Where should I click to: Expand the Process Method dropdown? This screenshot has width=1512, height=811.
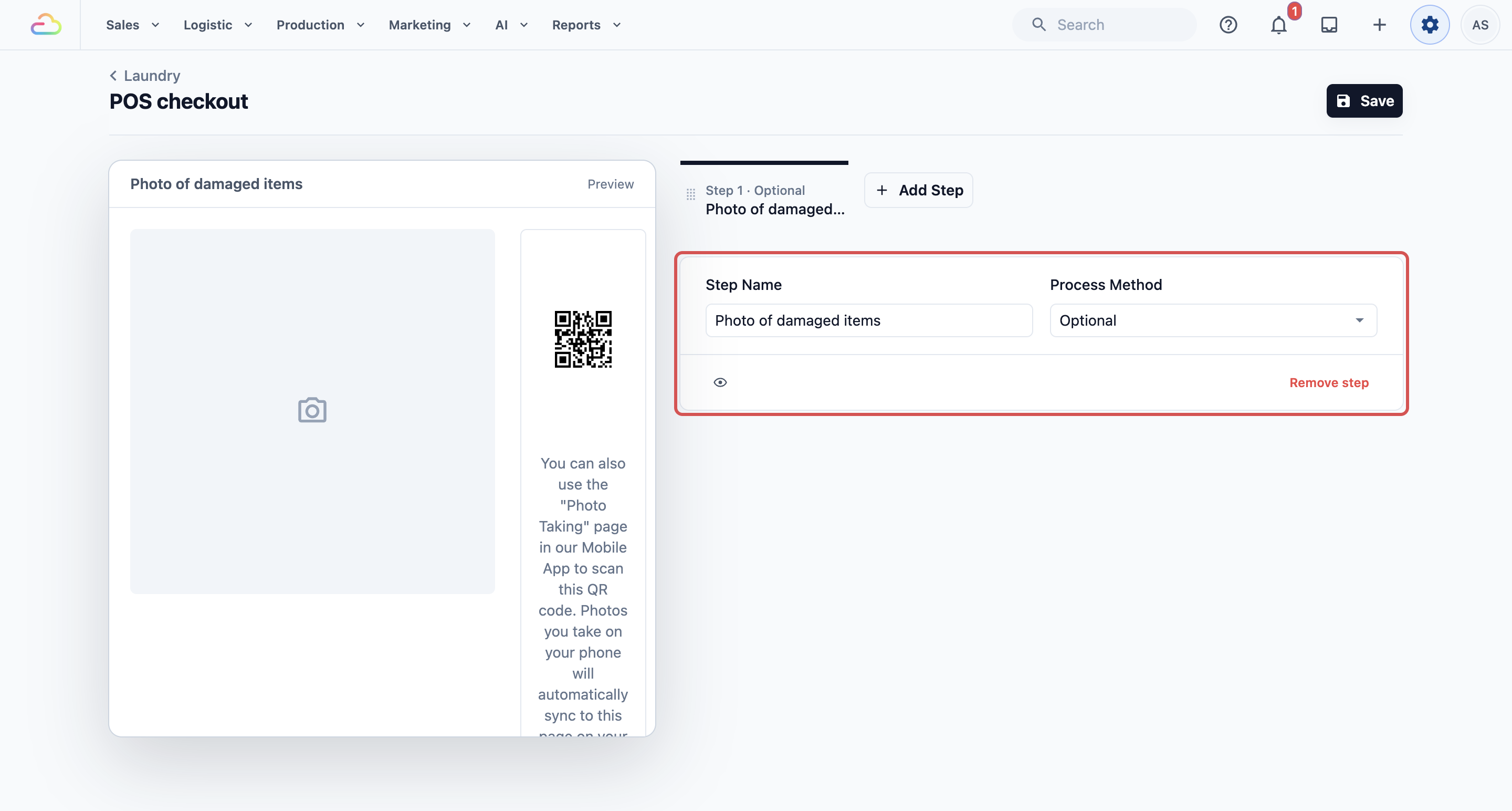coord(1213,320)
